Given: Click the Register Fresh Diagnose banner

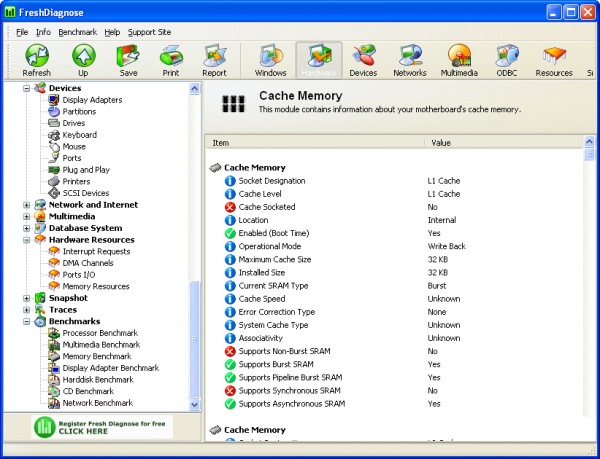Looking at the screenshot, I should [x=101, y=426].
